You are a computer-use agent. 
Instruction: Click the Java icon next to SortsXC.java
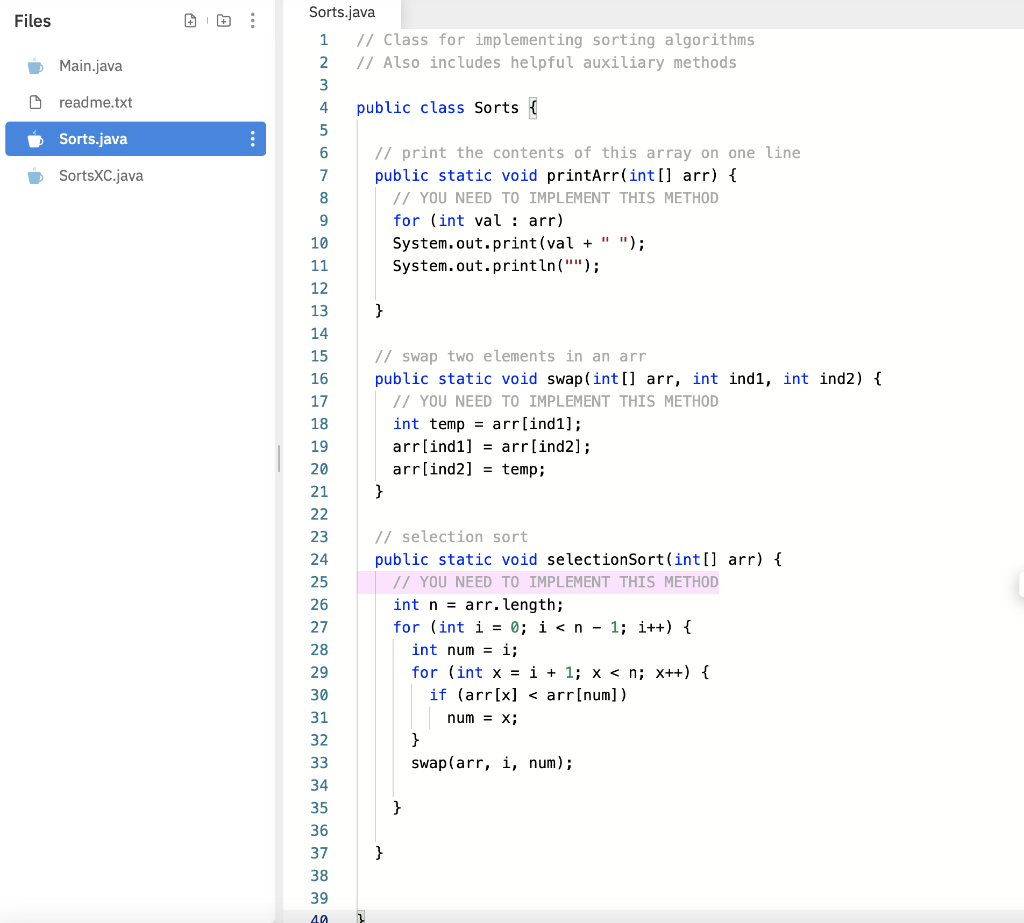pos(35,176)
